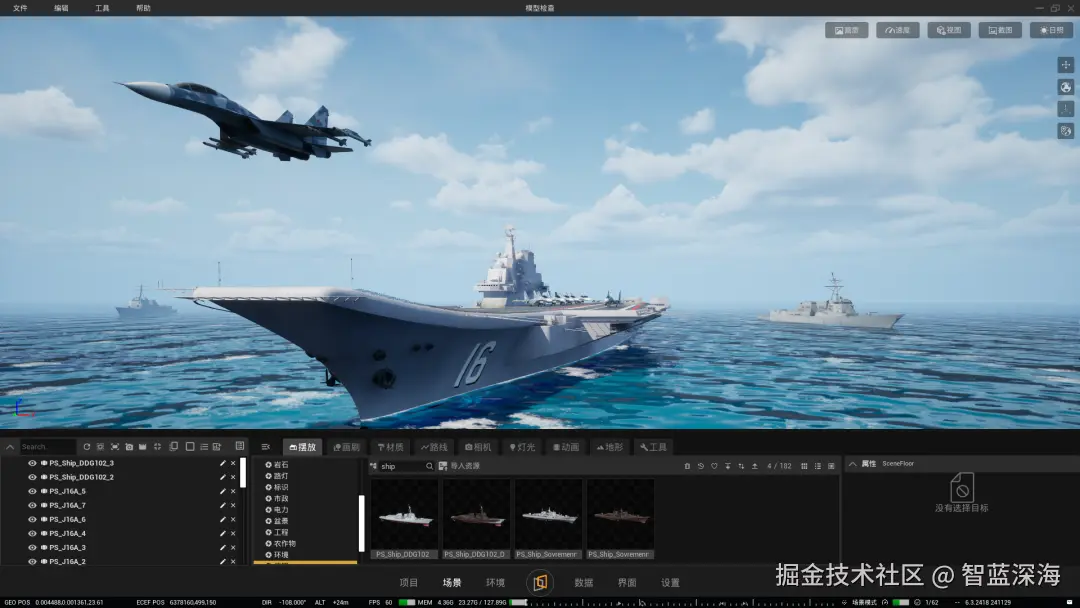Toggle visibility of PS_J16A_3
The width and height of the screenshot is (1080, 608).
(x=32, y=548)
